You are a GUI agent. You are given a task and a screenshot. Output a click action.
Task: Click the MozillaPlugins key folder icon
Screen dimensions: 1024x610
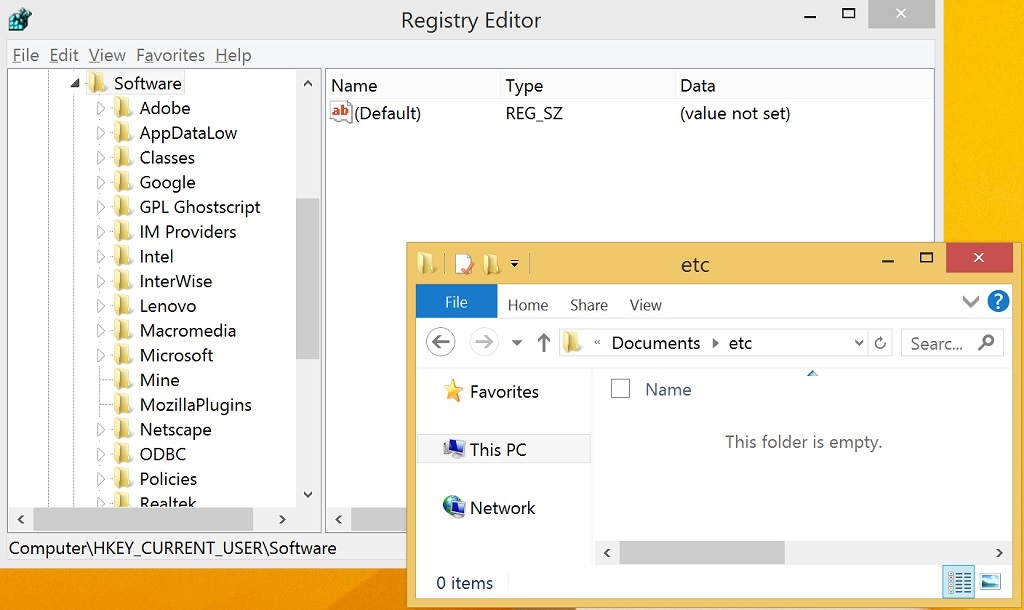(x=123, y=405)
